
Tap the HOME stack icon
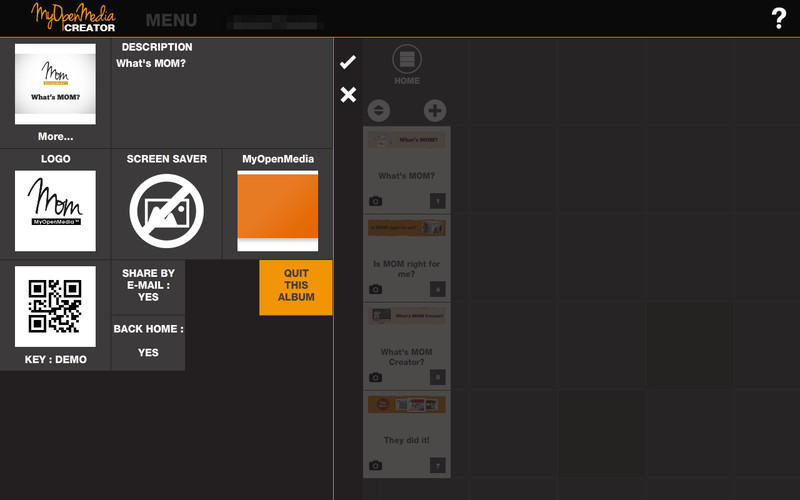407,59
